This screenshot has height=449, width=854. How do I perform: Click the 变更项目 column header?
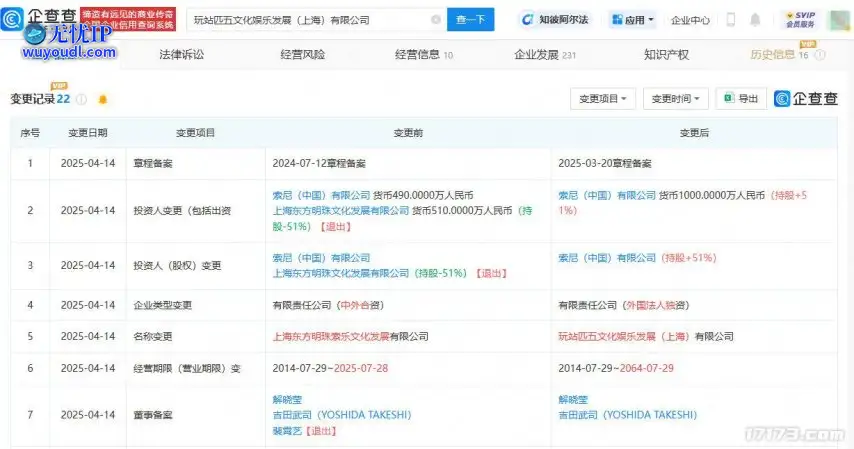[195, 132]
